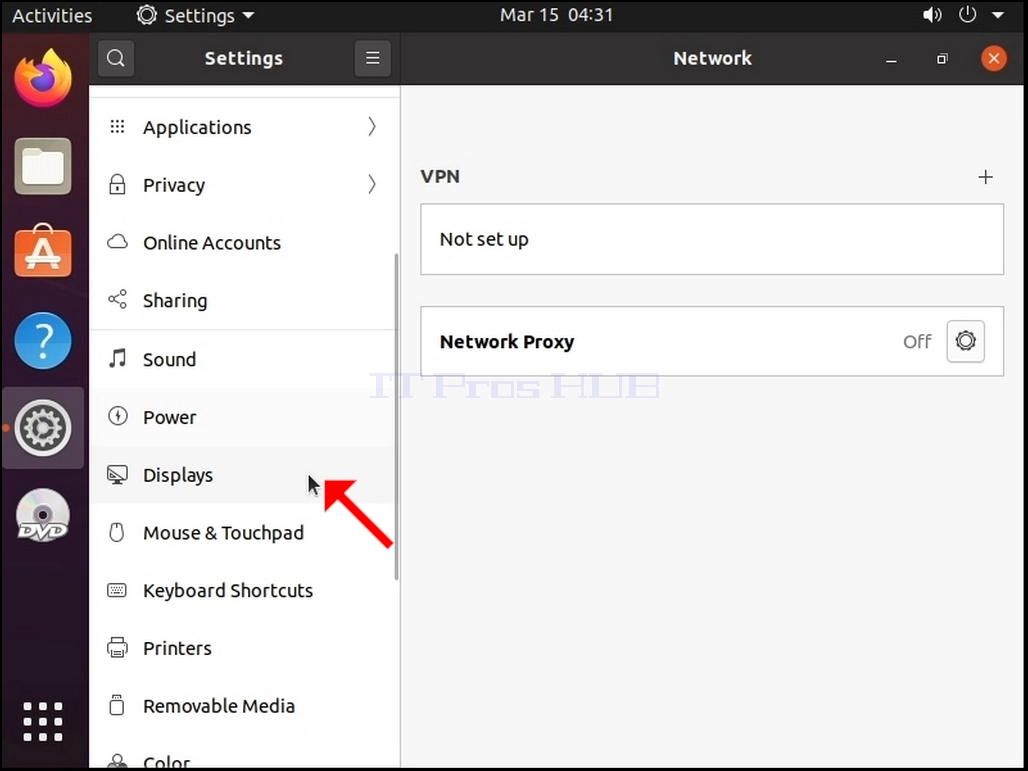The image size is (1028, 771).
Task: Select Online Accounts in sidebar
Action: point(244,243)
